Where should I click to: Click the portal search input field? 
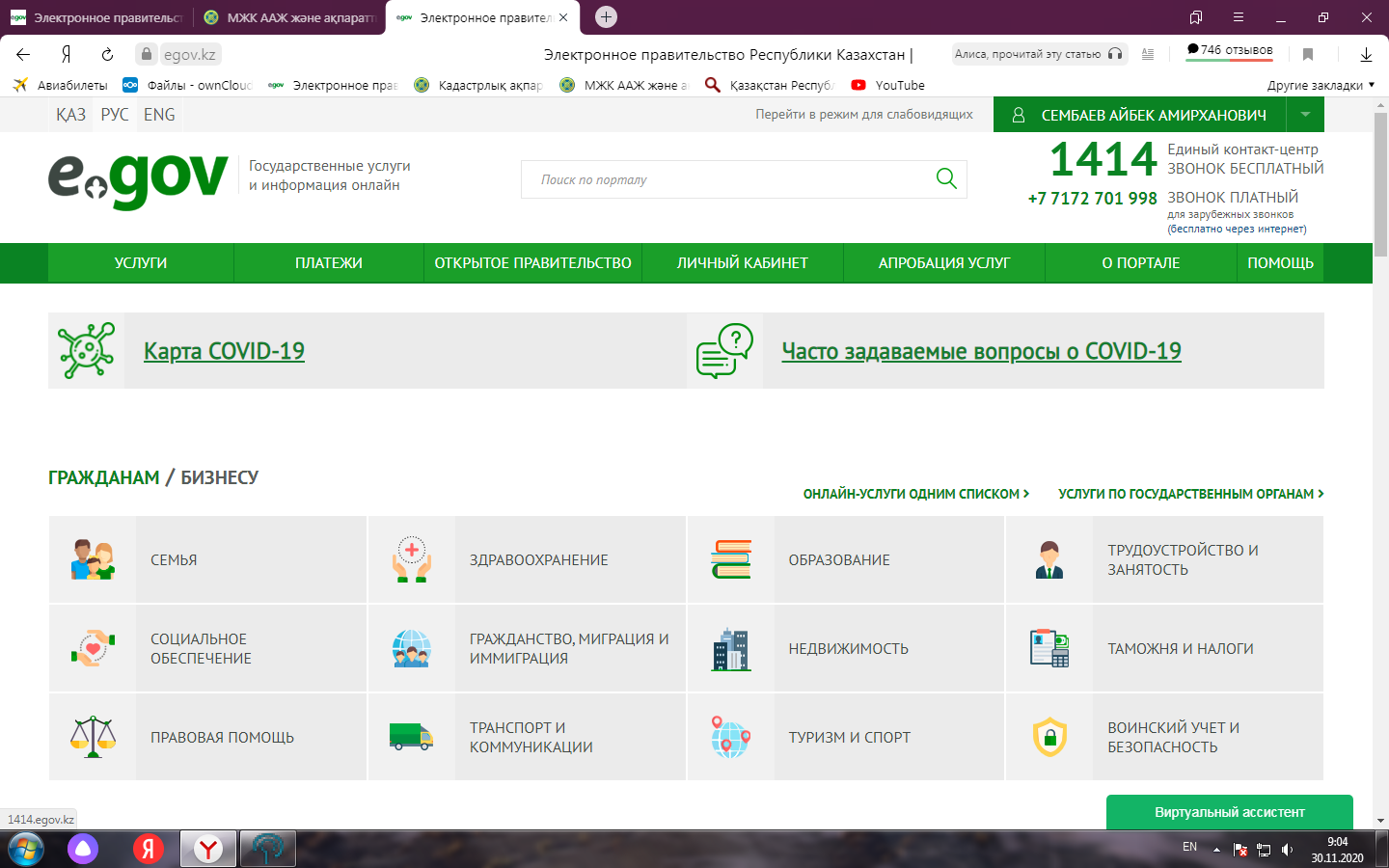coord(723,179)
